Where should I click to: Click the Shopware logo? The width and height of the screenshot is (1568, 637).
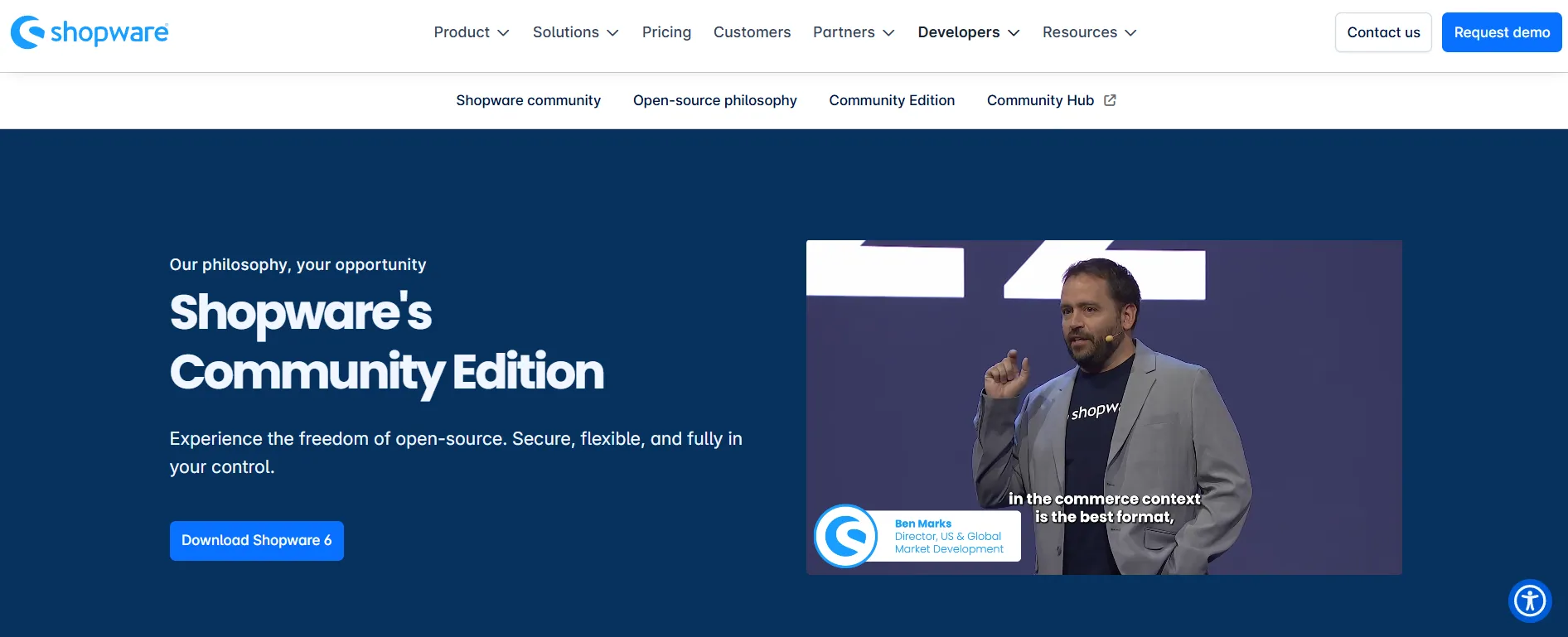[90, 32]
